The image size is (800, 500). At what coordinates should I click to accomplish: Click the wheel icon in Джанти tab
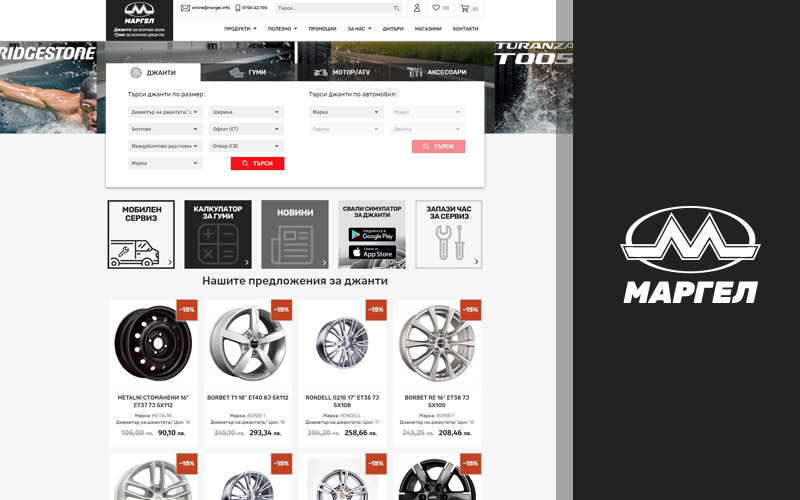(135, 72)
